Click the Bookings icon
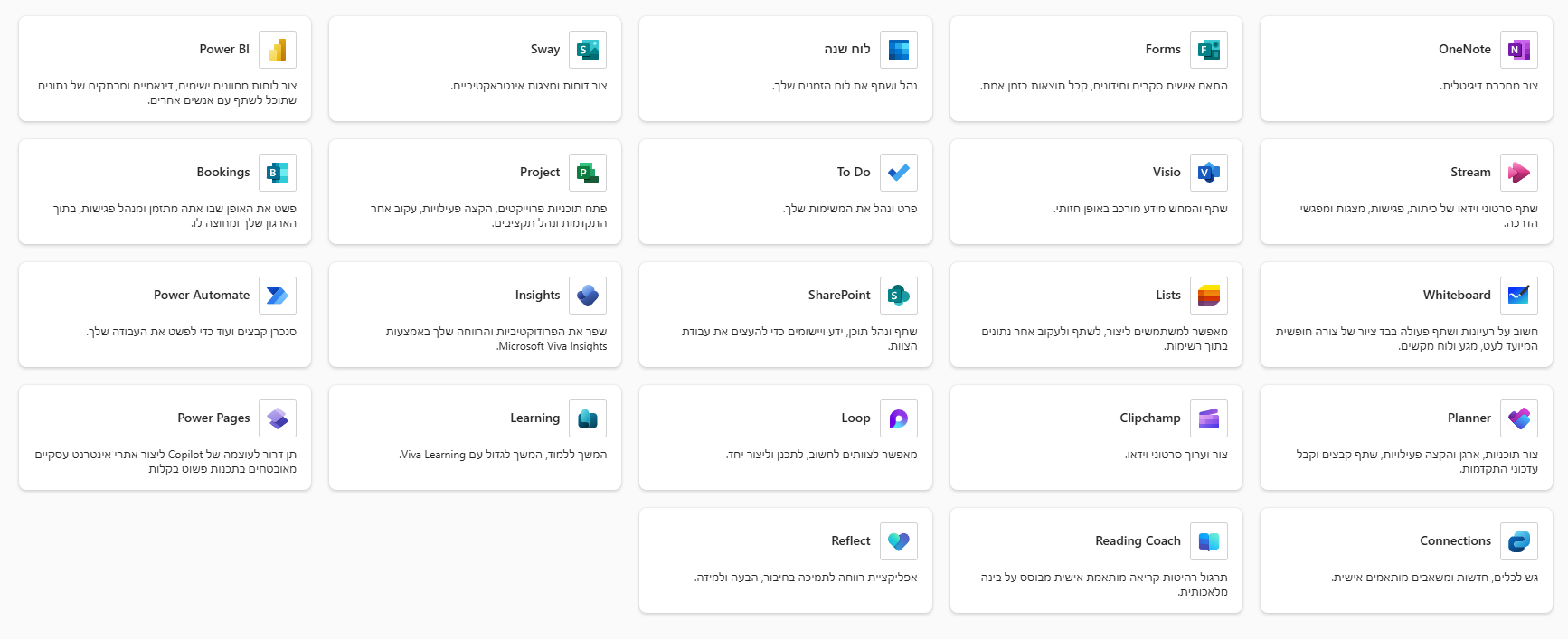The height and width of the screenshot is (639, 1568). point(278,173)
